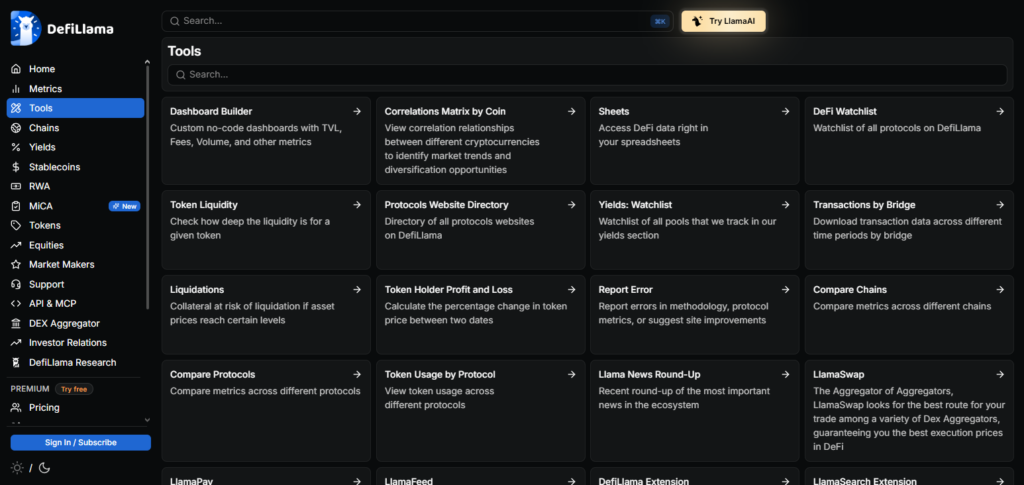Click the Tools search field
Image resolution: width=1024 pixels, height=485 pixels.
588,75
